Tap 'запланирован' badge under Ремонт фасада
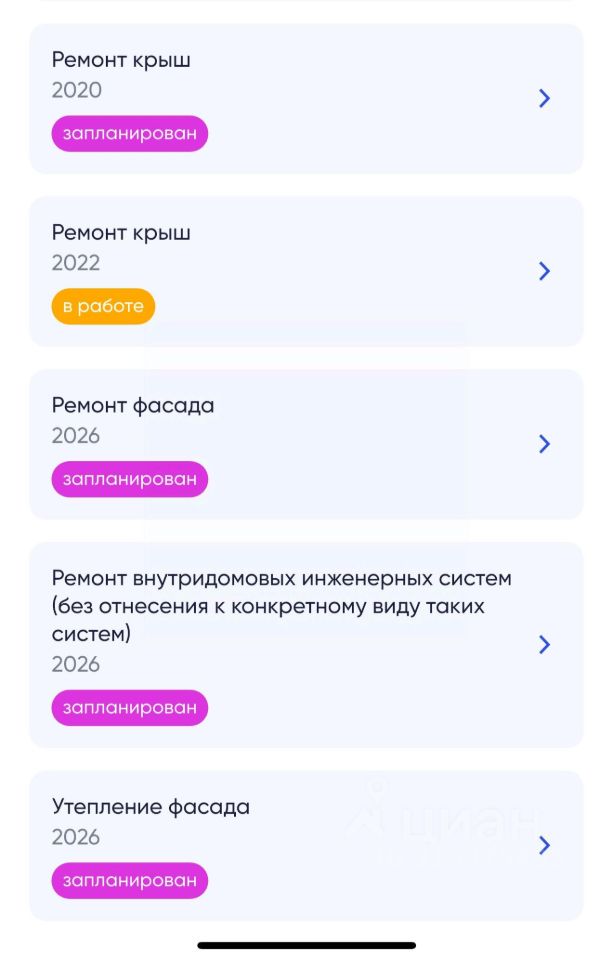The height and width of the screenshot is (960, 613). tap(130, 479)
